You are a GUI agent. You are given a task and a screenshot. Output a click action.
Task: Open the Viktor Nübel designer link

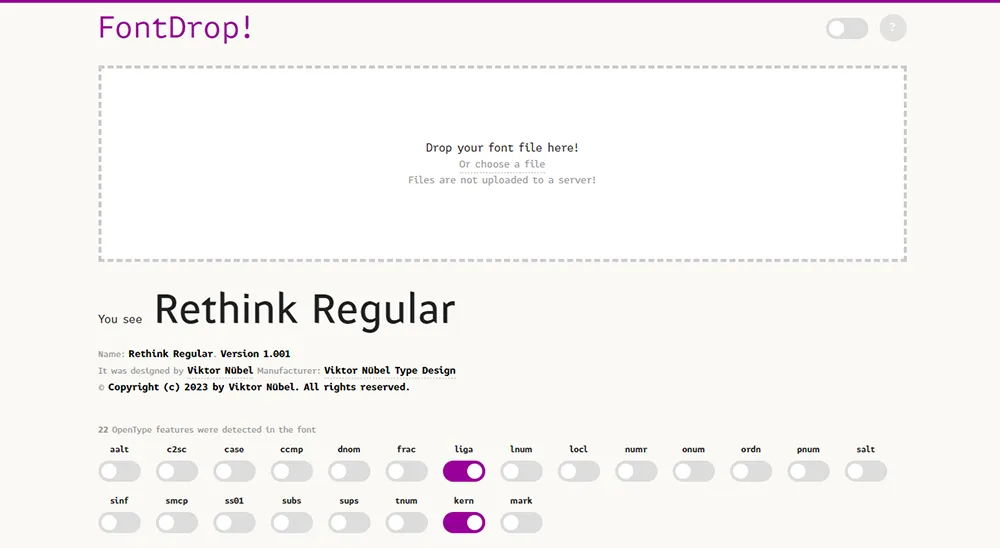coord(220,371)
